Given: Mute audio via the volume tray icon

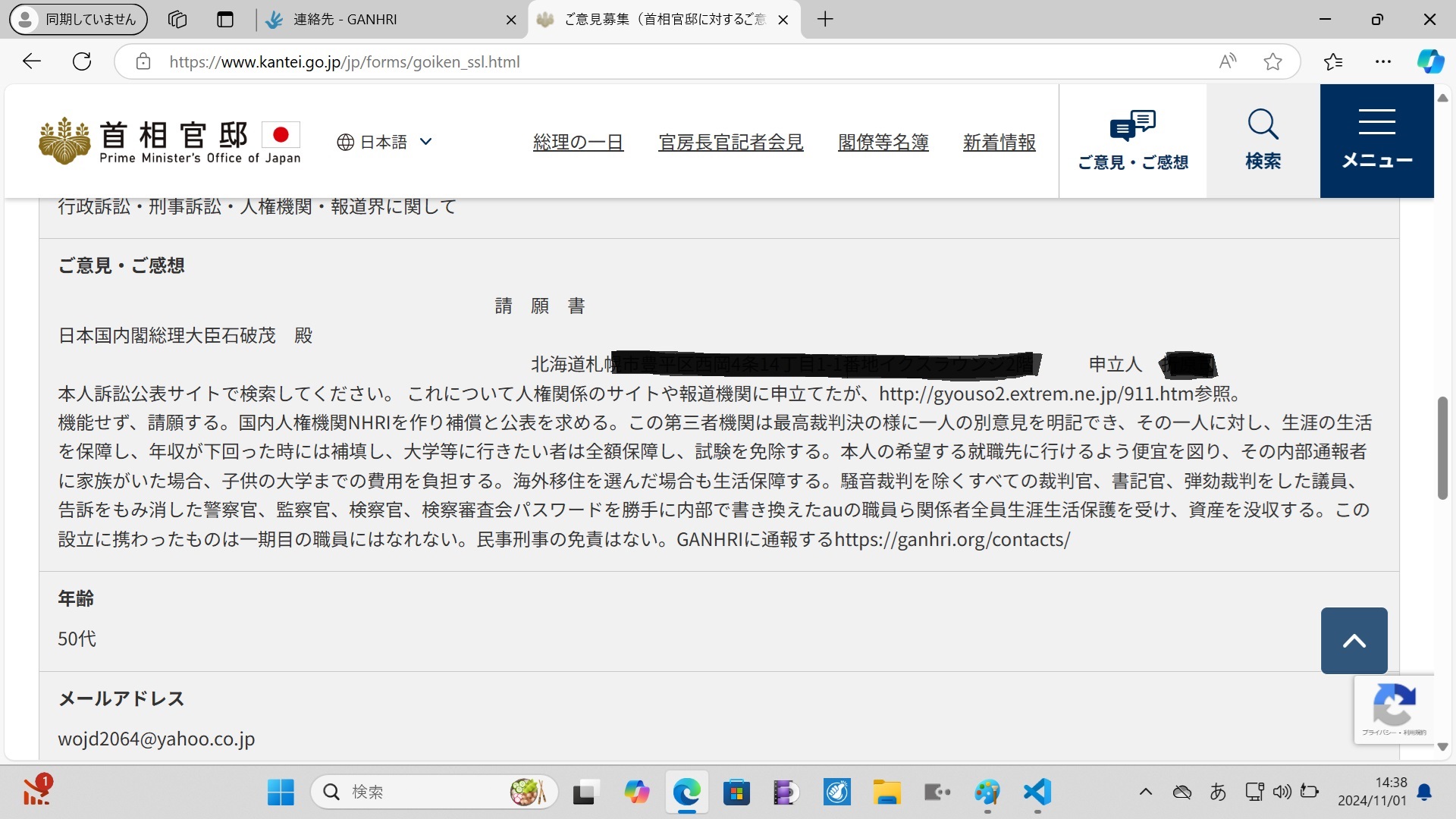Looking at the screenshot, I should pyautogui.click(x=1282, y=792).
